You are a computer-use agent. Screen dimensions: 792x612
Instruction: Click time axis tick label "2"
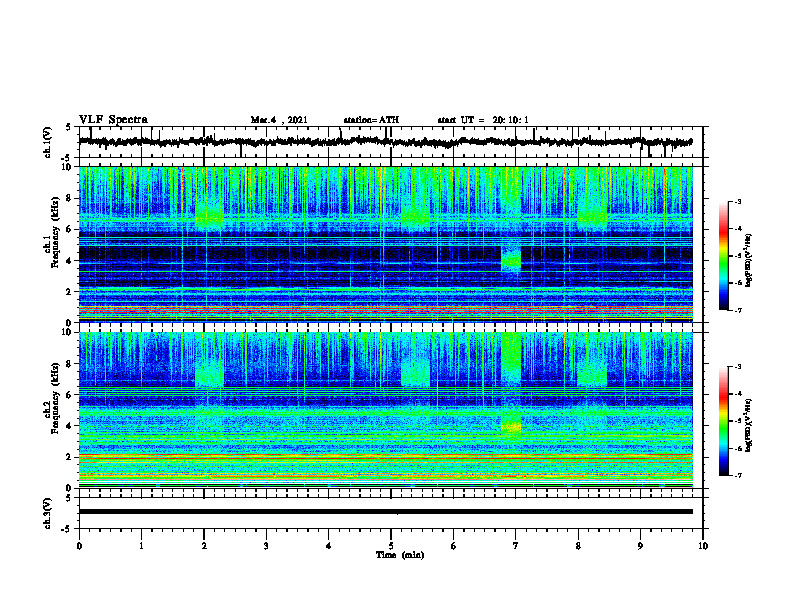point(204,546)
